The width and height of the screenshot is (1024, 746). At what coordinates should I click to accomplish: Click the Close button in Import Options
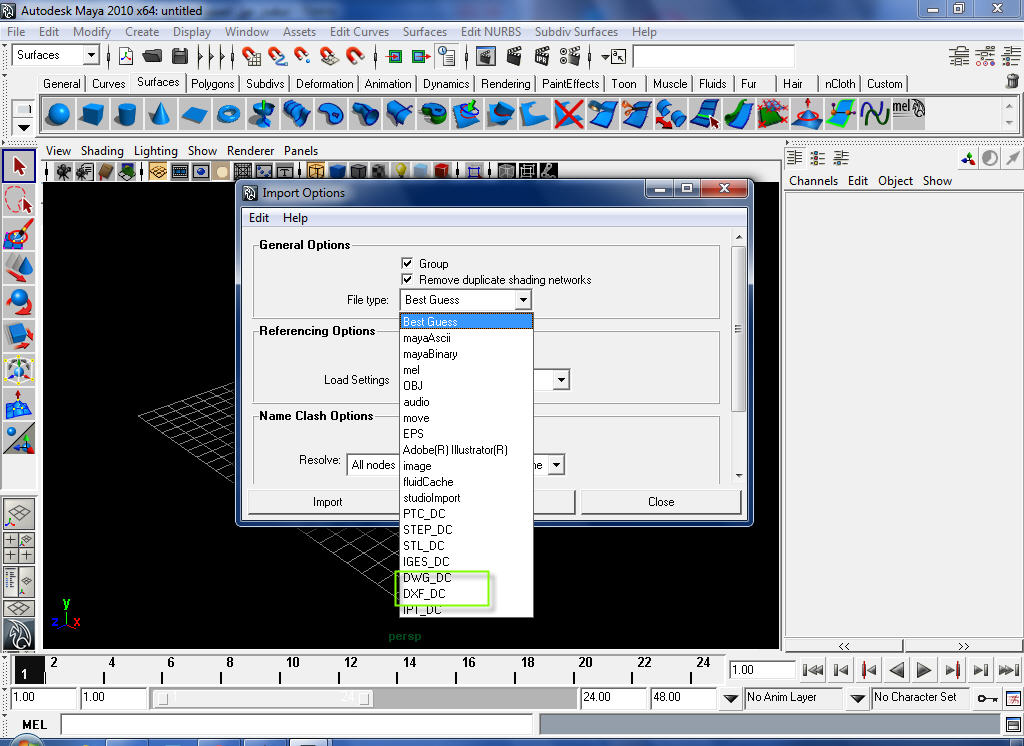click(x=661, y=502)
